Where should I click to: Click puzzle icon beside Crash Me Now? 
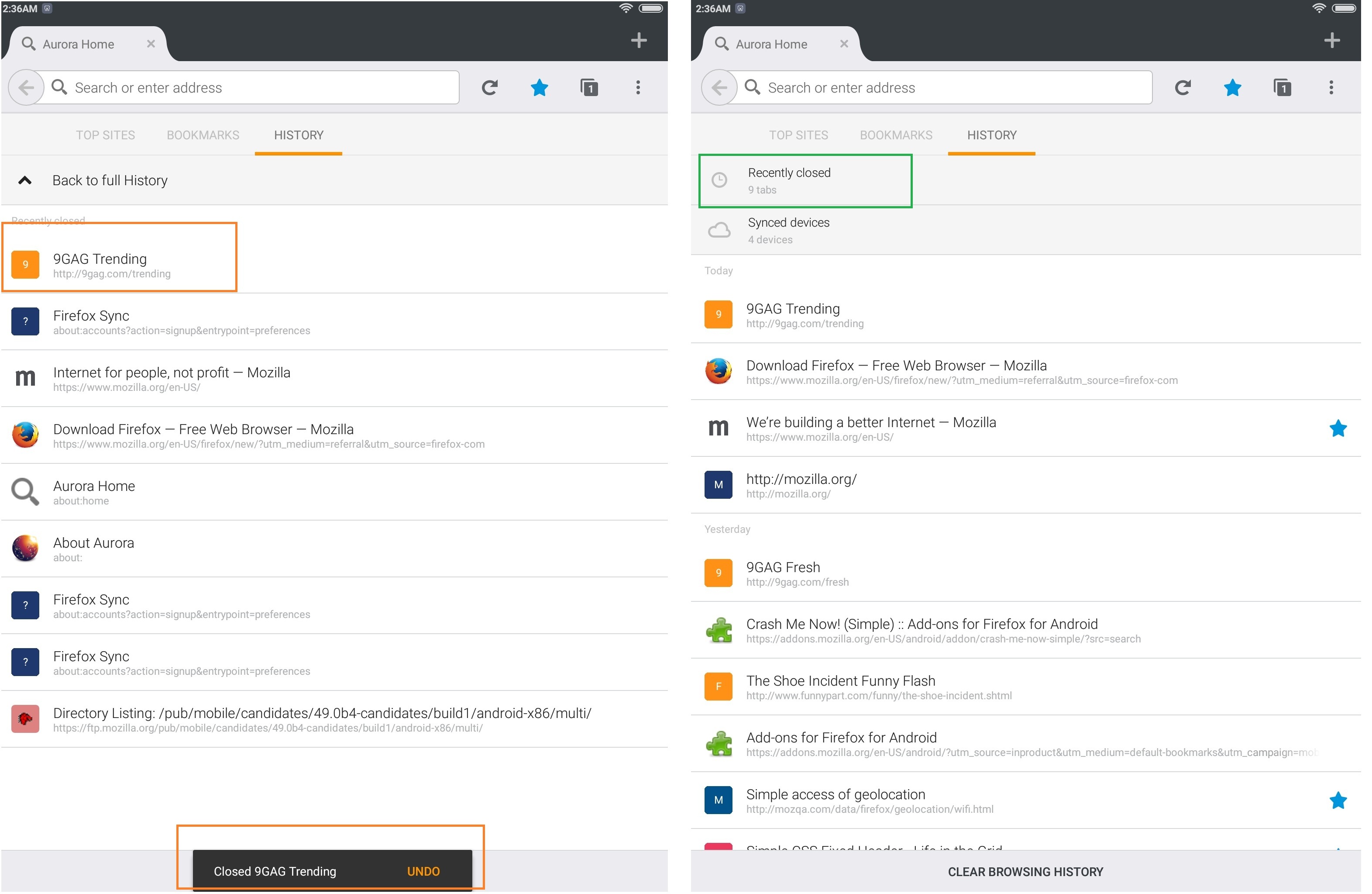pos(718,630)
